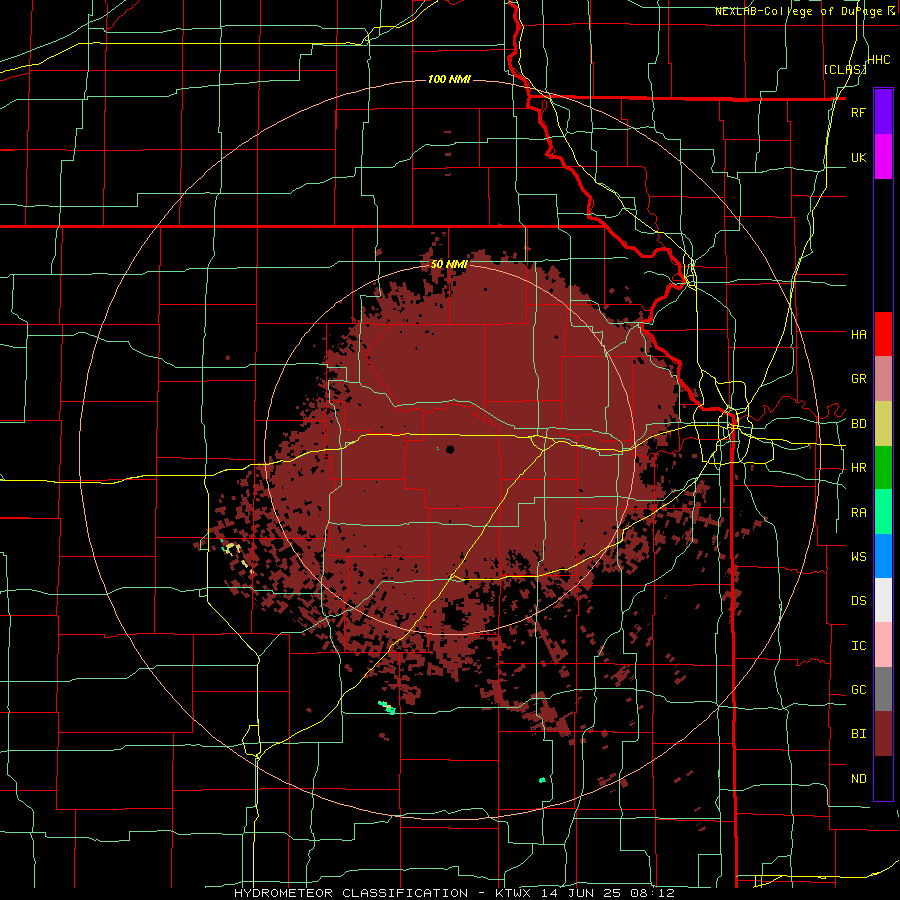Click the IC legend label
This screenshot has height=900, width=900.
(858, 646)
